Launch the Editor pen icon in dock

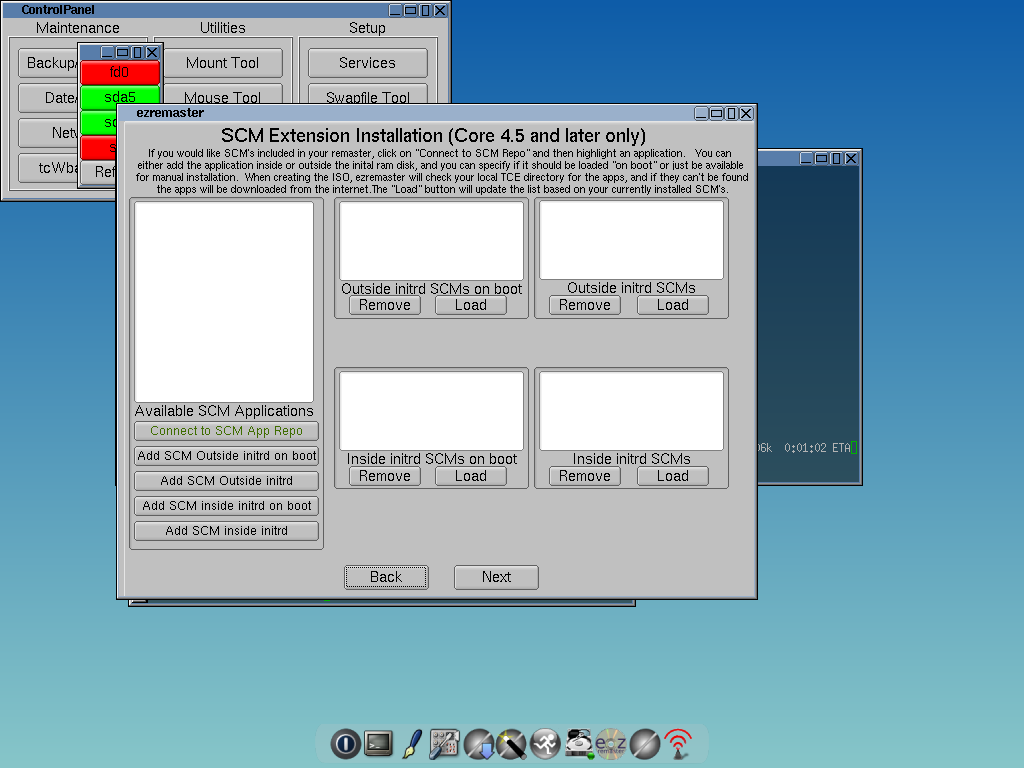click(x=411, y=743)
